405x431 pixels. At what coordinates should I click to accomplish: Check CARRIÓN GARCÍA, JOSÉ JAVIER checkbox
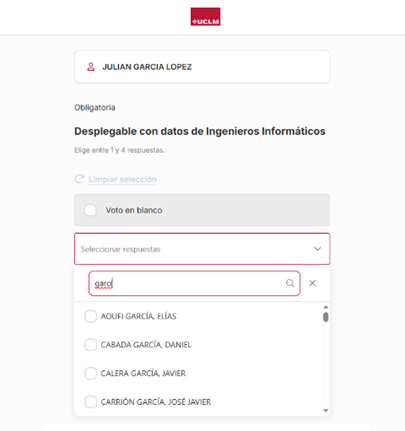click(90, 402)
